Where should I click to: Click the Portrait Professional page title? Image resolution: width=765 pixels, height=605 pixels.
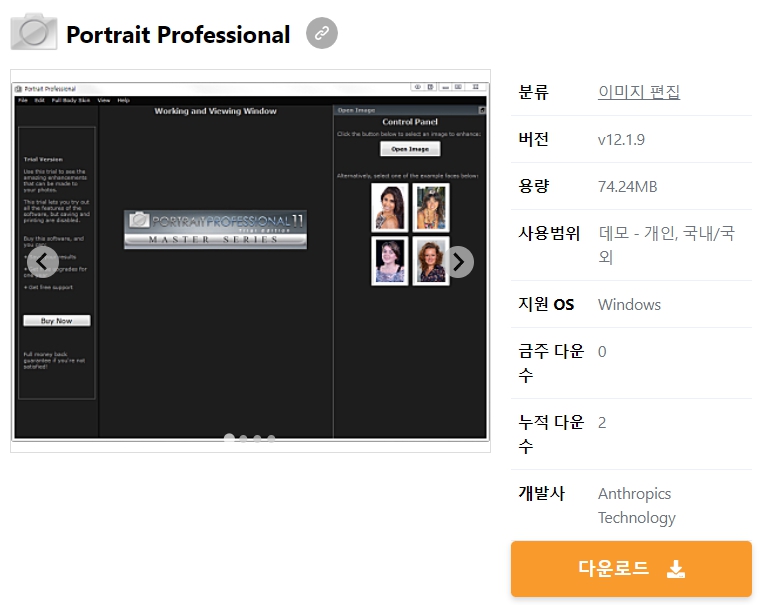(x=178, y=35)
